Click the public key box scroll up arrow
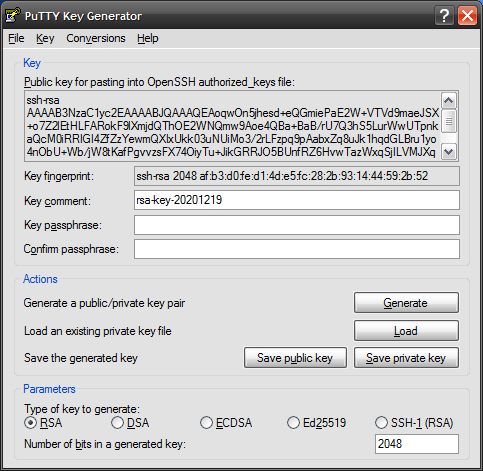This screenshot has height=471, width=483. point(449,100)
